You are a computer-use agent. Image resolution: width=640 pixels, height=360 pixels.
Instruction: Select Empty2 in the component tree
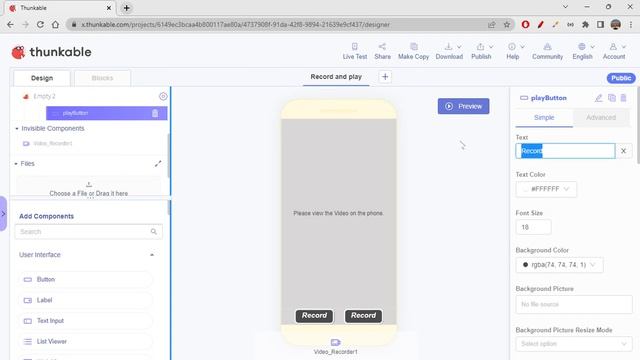tap(44, 96)
